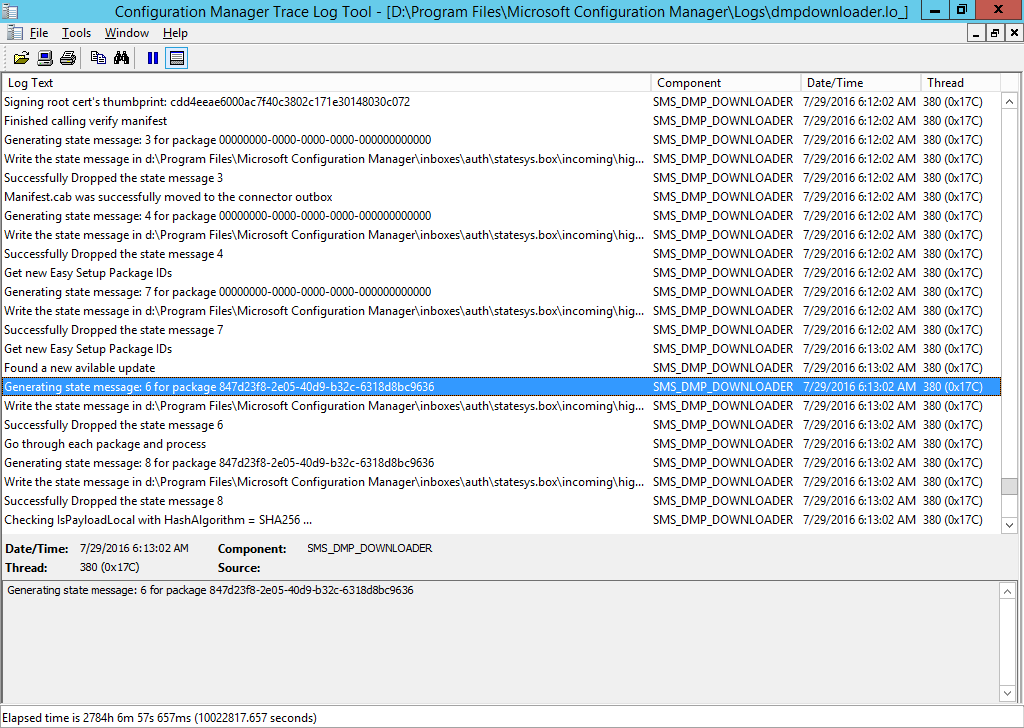1024x728 pixels.
Task: Click '7/29/2016 6:13:02 AM' in details Date/Time field
Action: tap(134, 548)
